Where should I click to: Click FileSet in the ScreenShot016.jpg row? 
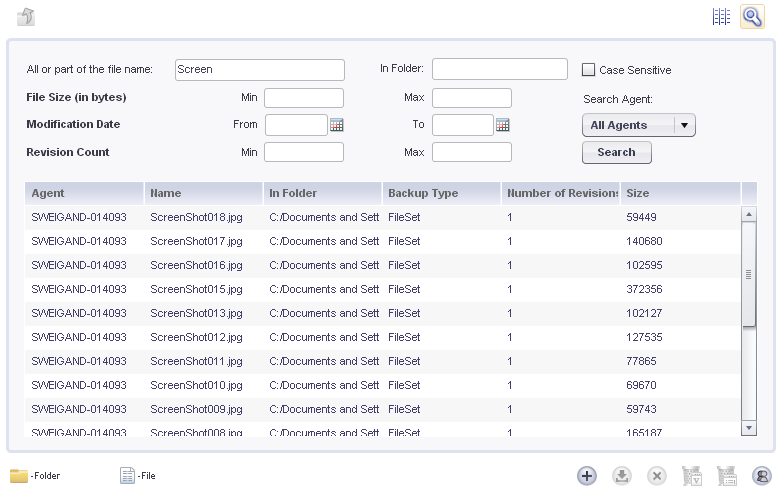tap(404, 265)
